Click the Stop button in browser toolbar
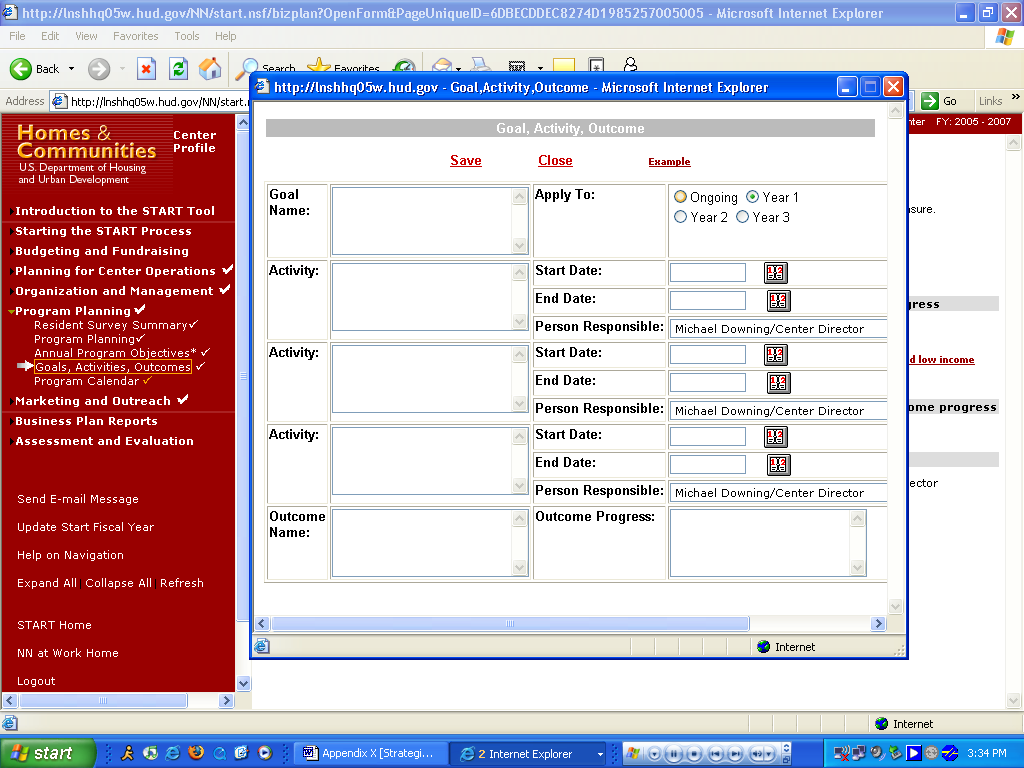This screenshot has width=1024, height=768. [146, 69]
